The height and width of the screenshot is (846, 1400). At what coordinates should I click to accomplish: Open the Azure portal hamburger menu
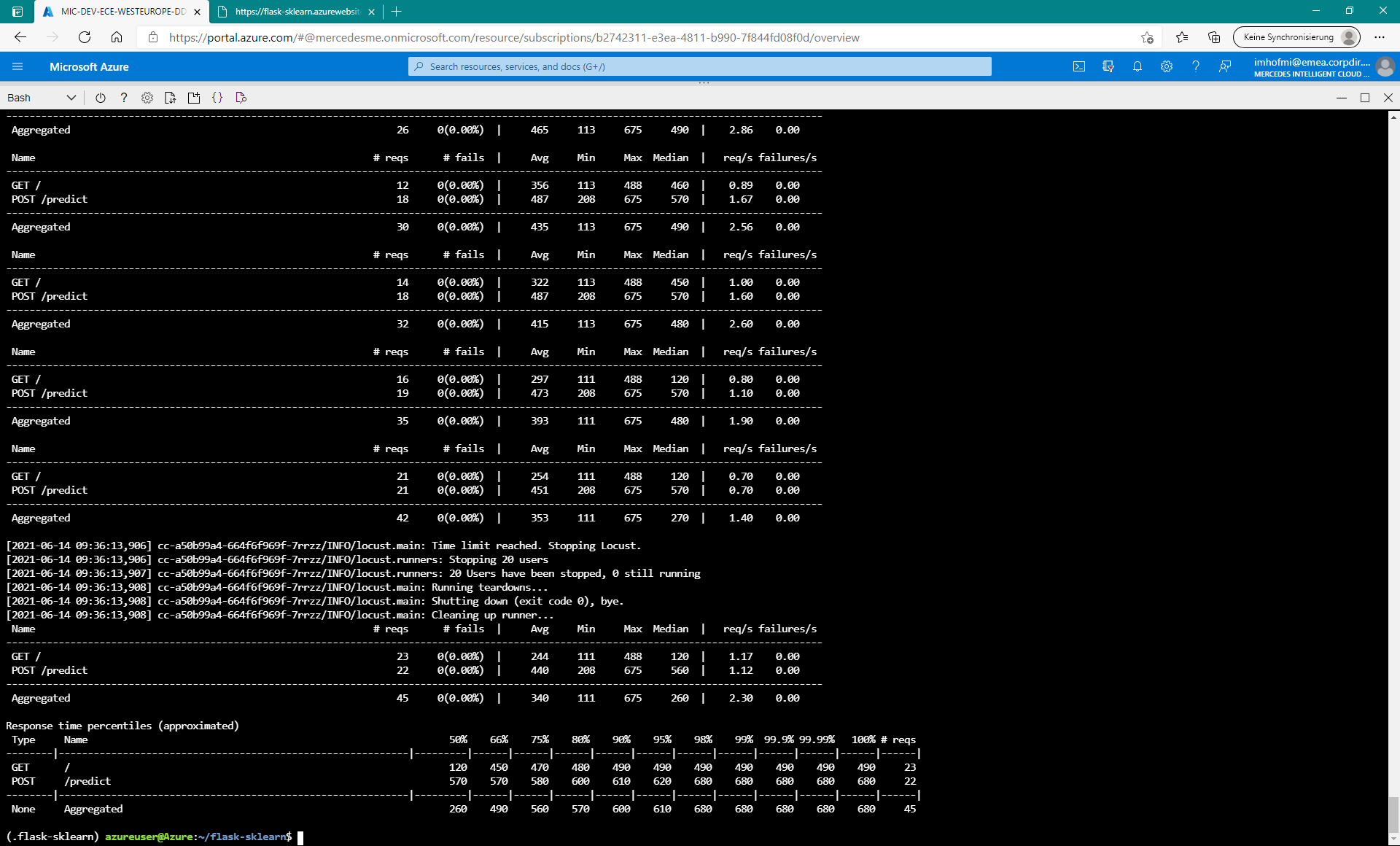(17, 66)
